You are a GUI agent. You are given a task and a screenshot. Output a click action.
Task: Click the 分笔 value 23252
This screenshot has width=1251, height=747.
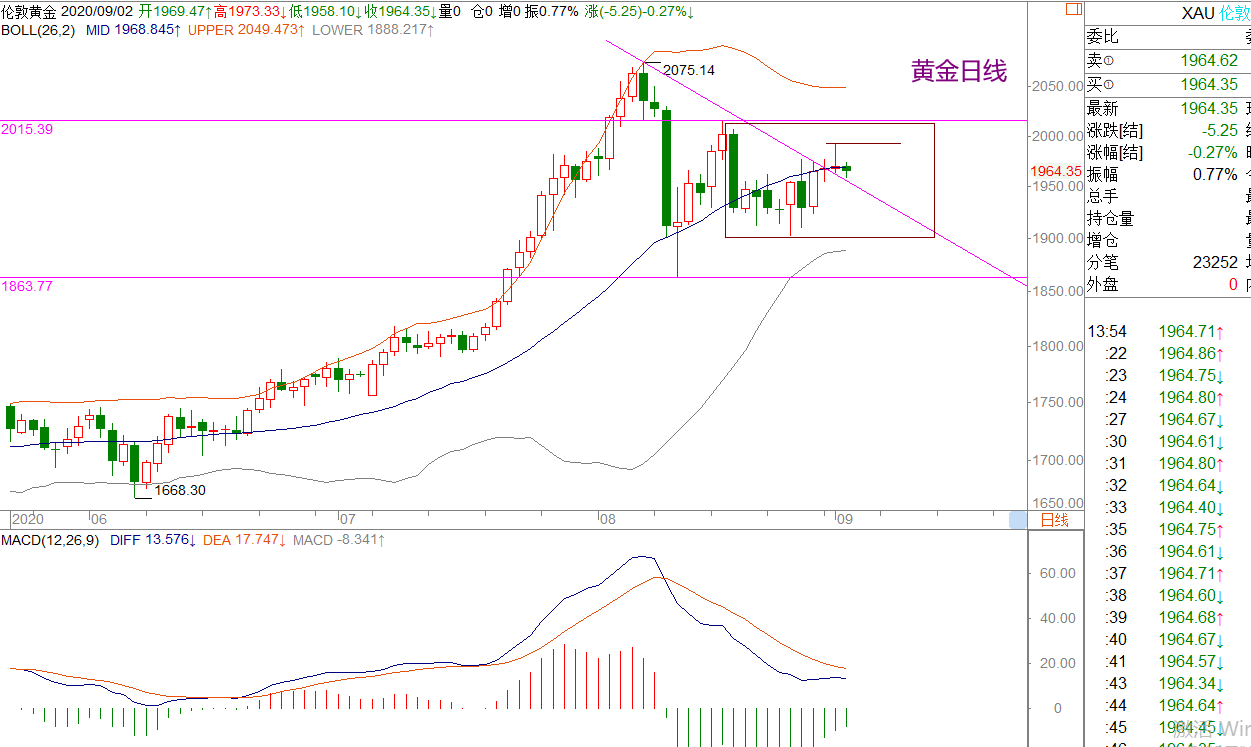(1215, 263)
